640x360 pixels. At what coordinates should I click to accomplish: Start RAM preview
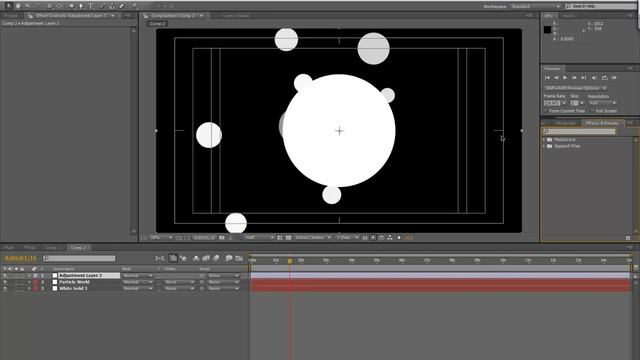pos(614,78)
